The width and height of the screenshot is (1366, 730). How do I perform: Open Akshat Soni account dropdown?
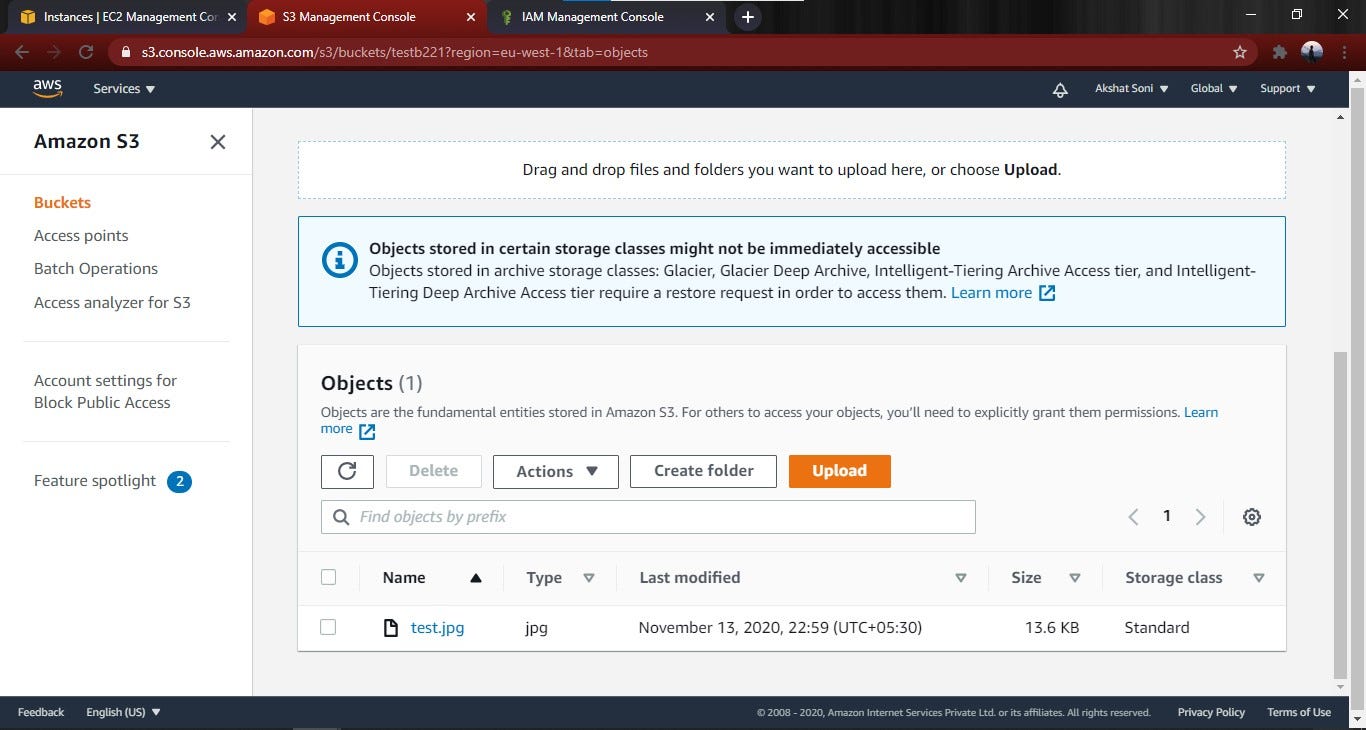click(1131, 89)
